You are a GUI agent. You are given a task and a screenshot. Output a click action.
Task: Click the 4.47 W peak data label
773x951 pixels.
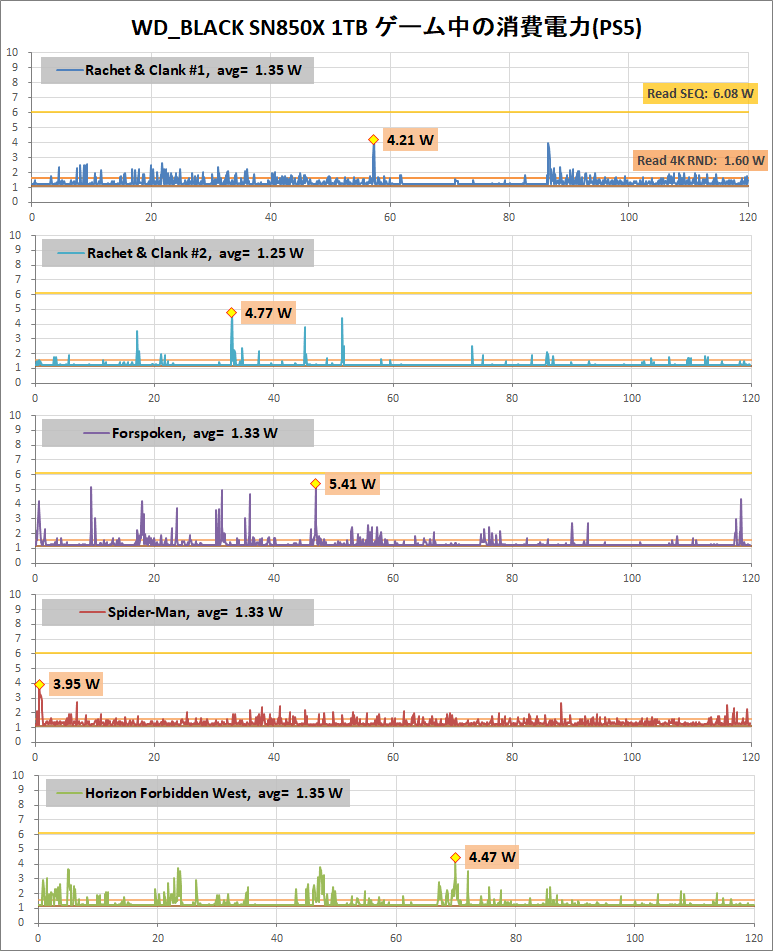[492, 857]
